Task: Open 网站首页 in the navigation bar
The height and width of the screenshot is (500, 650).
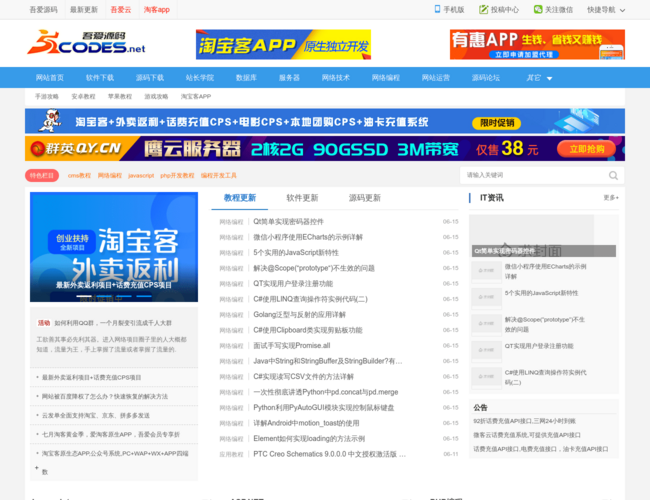Action: pyautogui.click(x=50, y=78)
